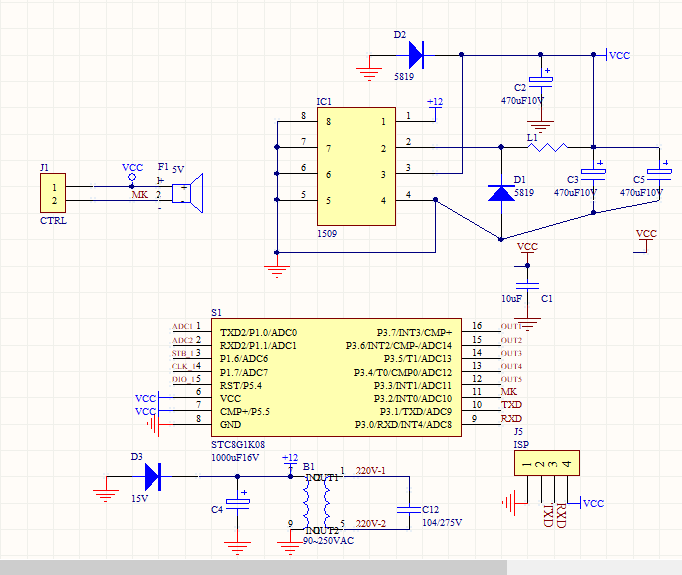Click the 220V-1 net label
The width and height of the screenshot is (682, 575).
[371, 471]
